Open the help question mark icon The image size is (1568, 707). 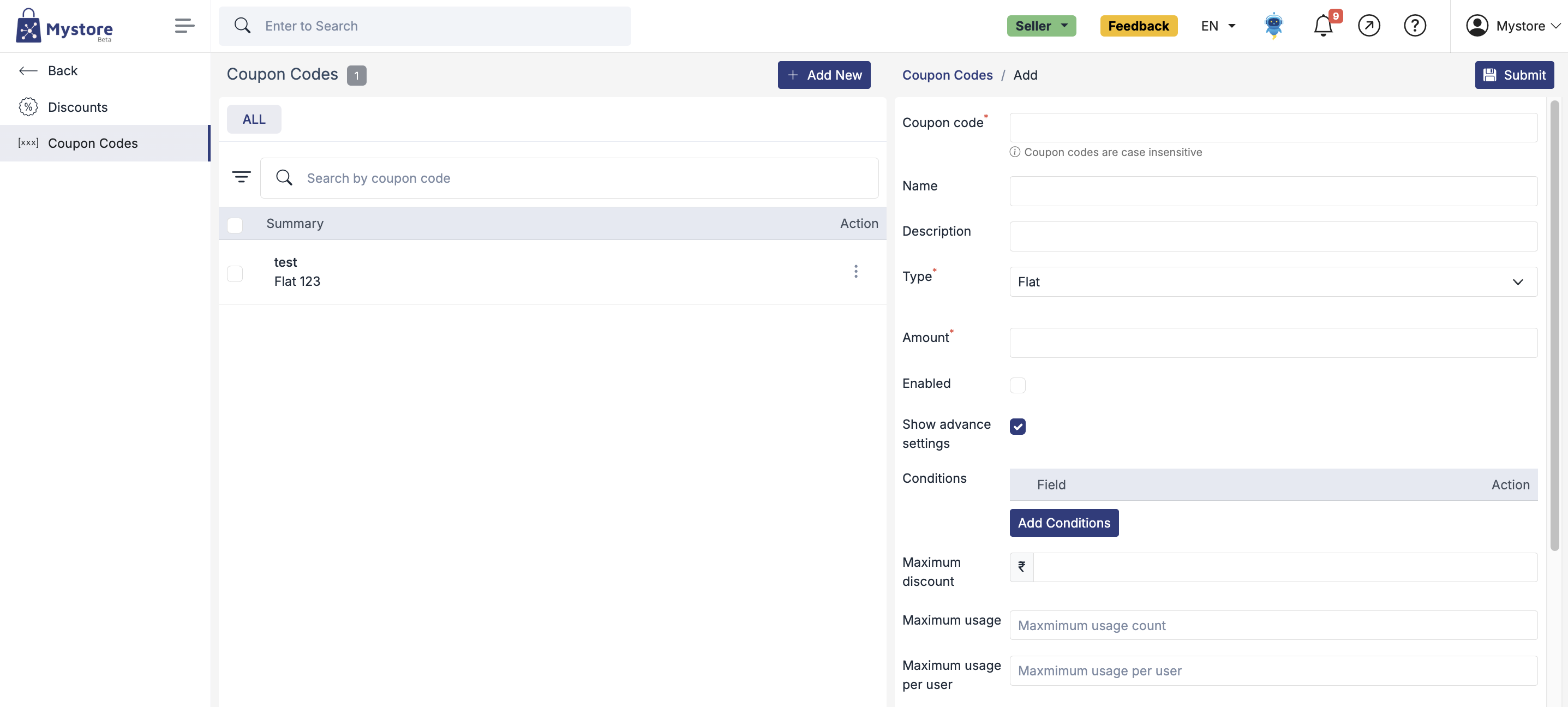pyautogui.click(x=1415, y=26)
